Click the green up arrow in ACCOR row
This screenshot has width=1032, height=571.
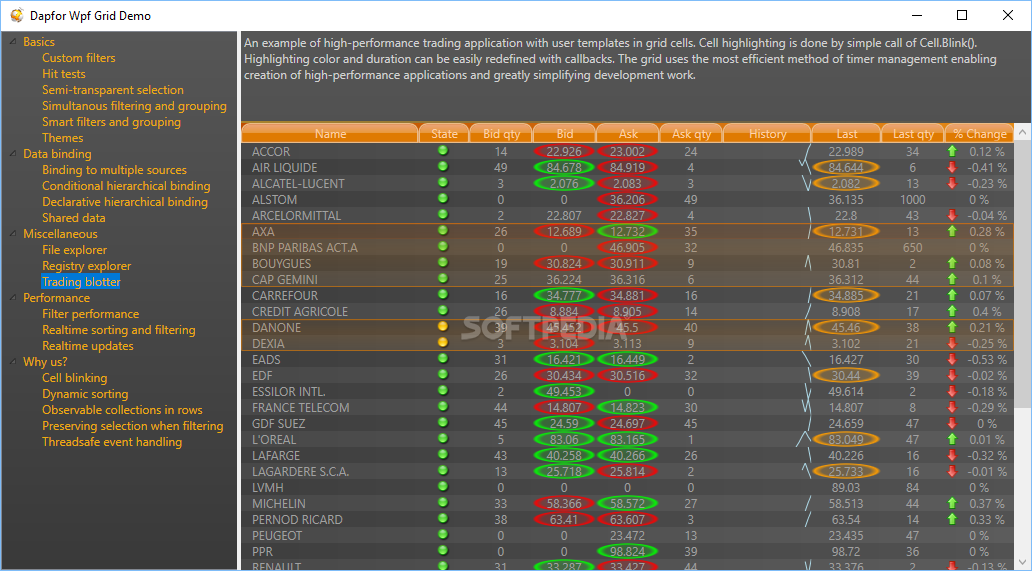[952, 151]
